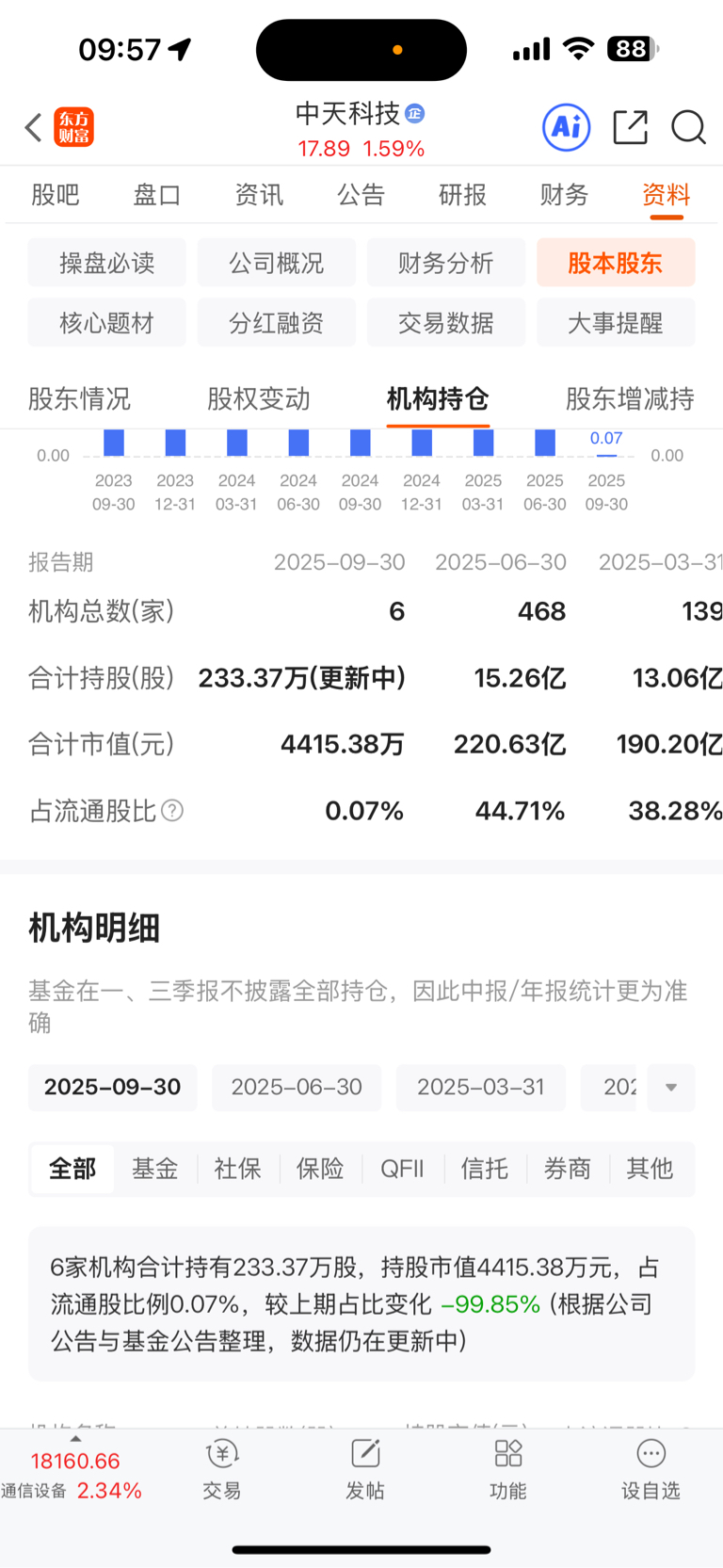Image resolution: width=723 pixels, height=1568 pixels.
Task: Tap 4415.38万 market value cell
Action: [343, 745]
